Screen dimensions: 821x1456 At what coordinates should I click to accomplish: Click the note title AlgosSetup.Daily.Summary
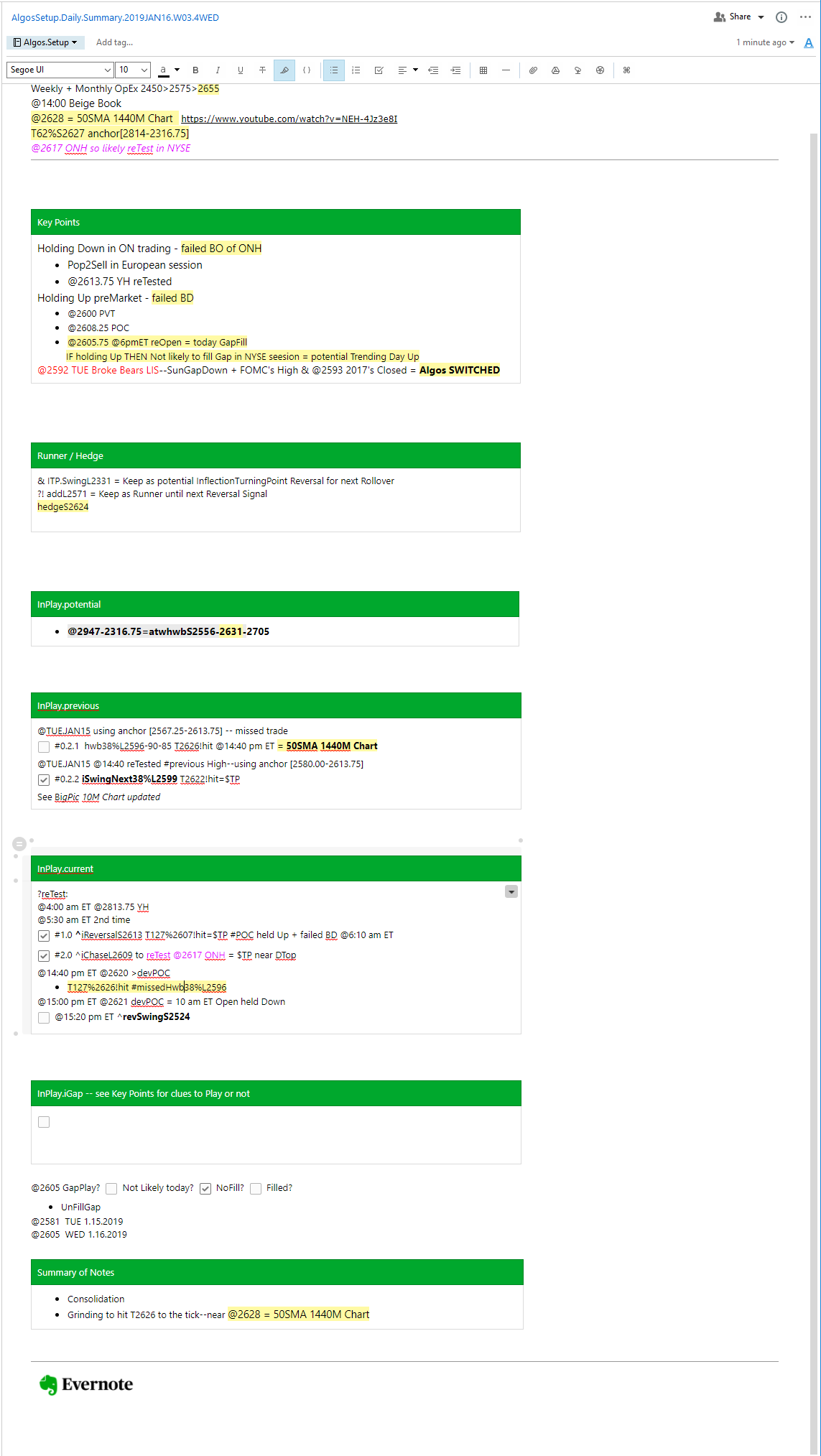(115, 17)
